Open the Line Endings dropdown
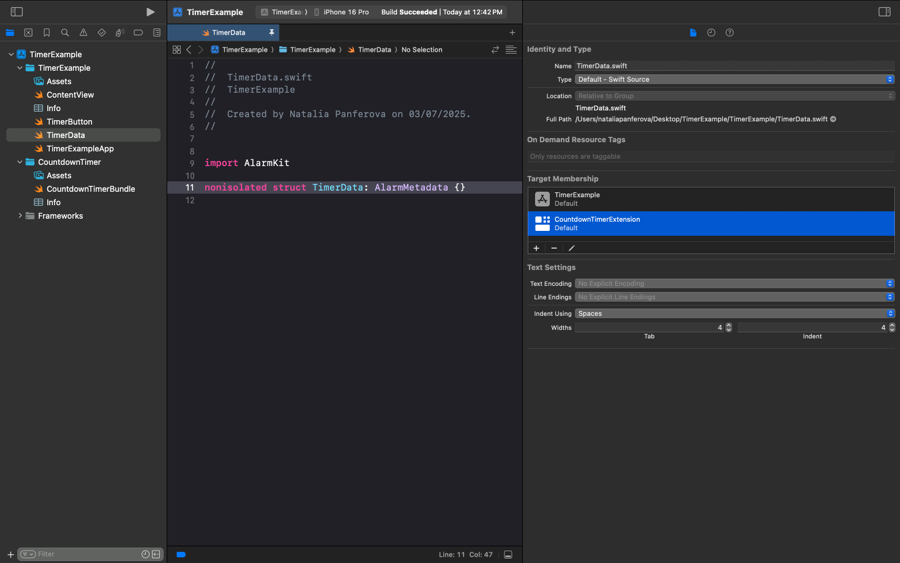Viewport: 900px width, 563px height. (x=735, y=297)
